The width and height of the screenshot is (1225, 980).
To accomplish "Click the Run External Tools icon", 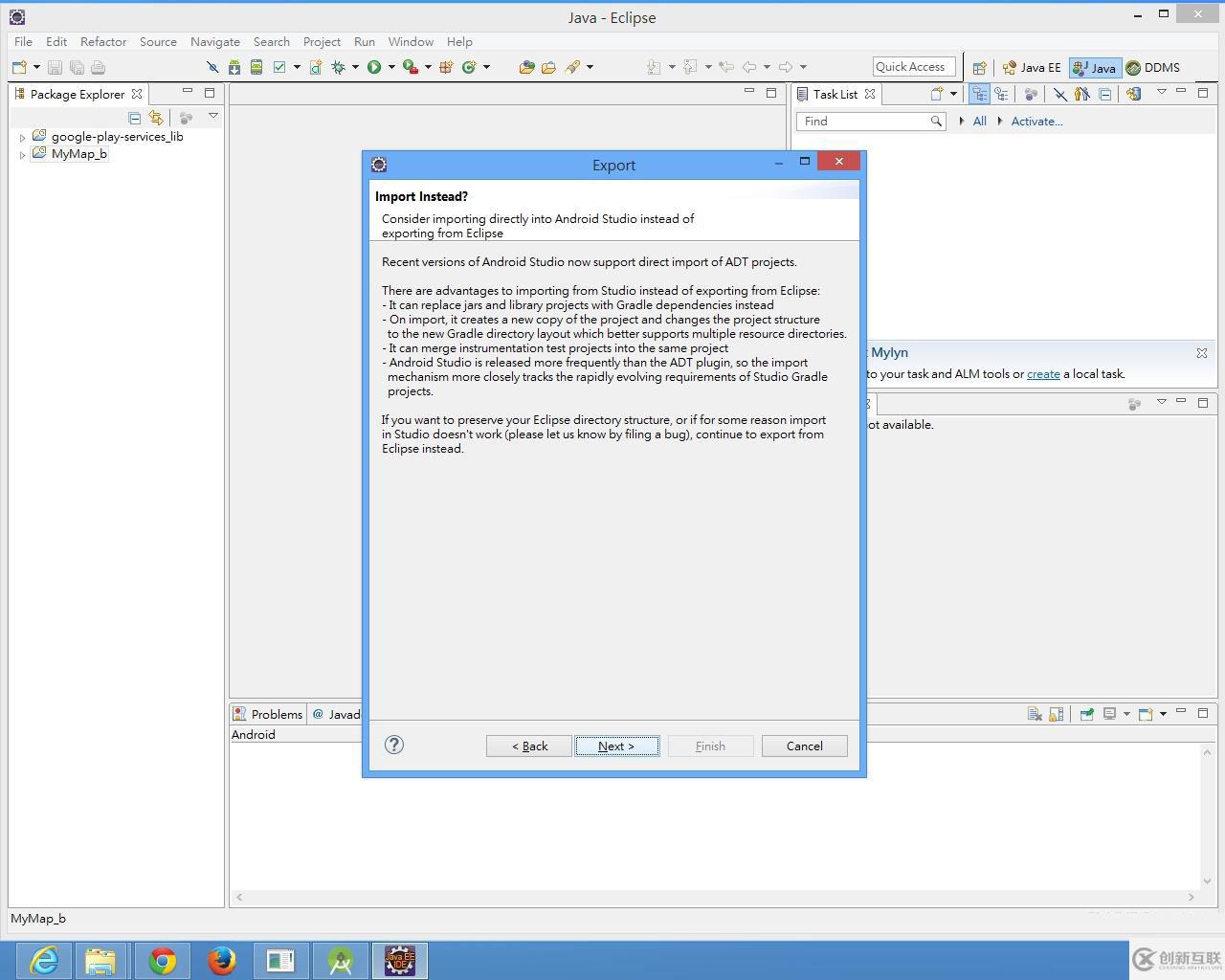I will 411,67.
